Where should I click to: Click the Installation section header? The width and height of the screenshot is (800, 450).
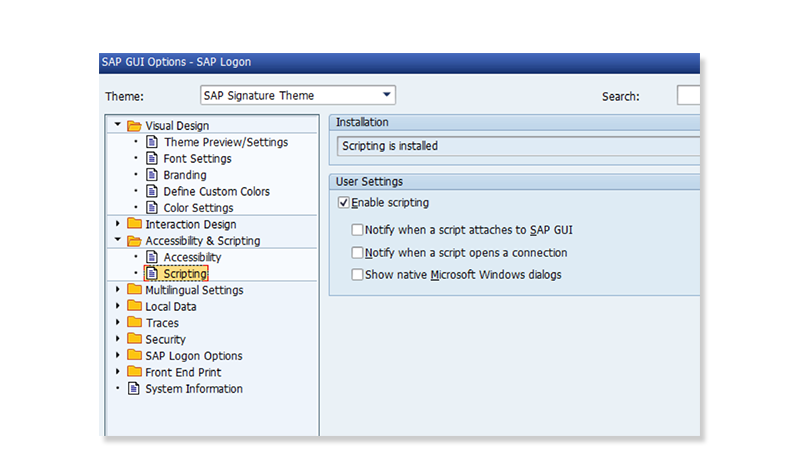tap(515, 122)
